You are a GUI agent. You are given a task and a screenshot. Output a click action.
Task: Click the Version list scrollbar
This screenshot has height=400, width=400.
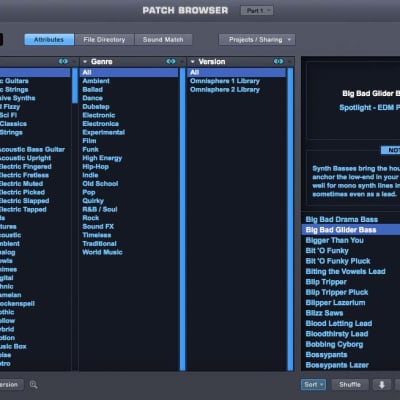tap(290, 219)
